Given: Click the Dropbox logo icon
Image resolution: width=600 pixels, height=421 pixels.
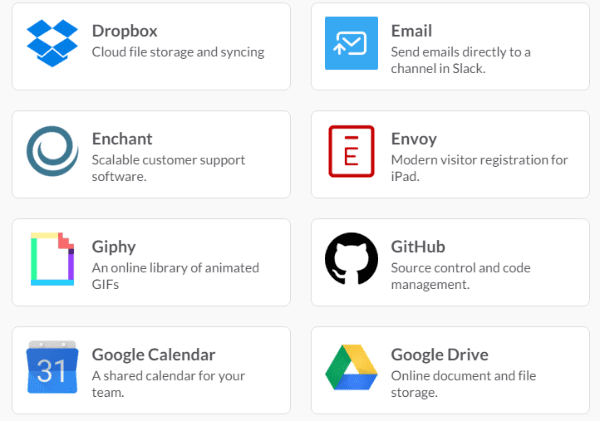Looking at the screenshot, I should [x=52, y=43].
